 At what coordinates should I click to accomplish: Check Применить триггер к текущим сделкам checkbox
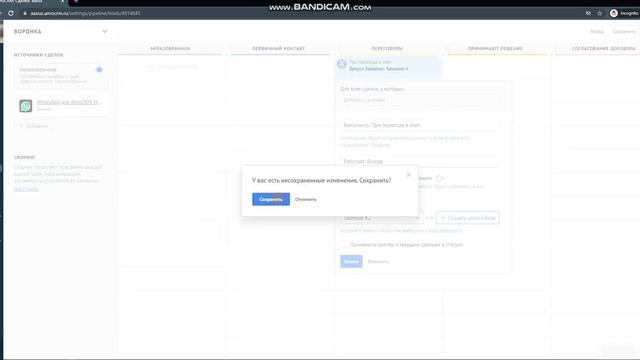point(344,244)
